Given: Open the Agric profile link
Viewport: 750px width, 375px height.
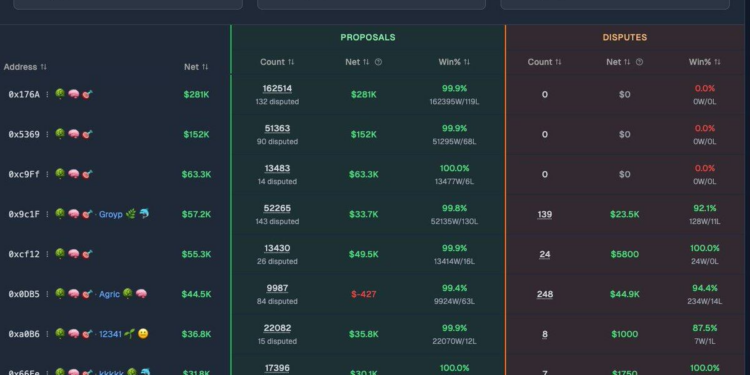Looking at the screenshot, I should [109, 294].
